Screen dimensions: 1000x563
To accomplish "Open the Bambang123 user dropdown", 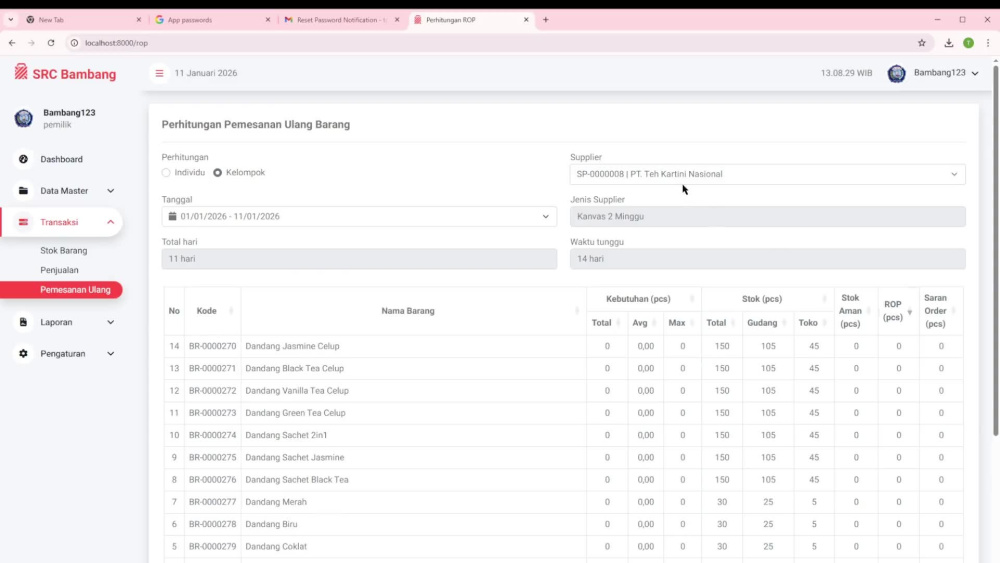I will (946, 73).
